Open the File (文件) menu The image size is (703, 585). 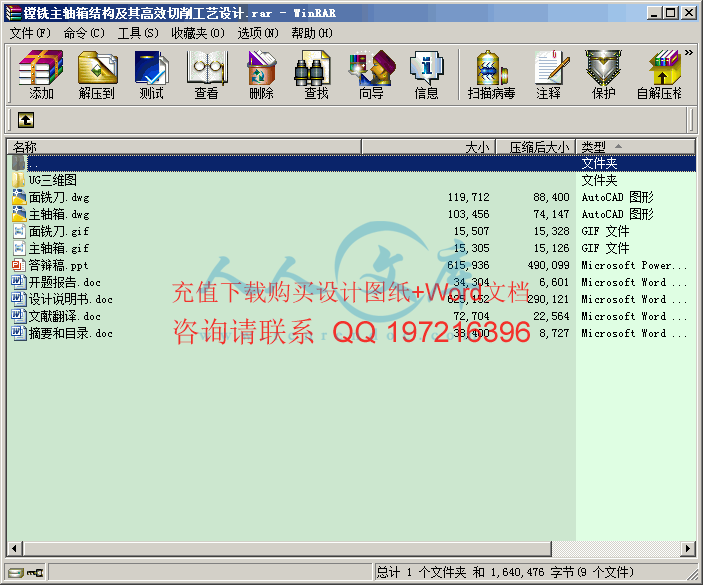tap(30, 33)
